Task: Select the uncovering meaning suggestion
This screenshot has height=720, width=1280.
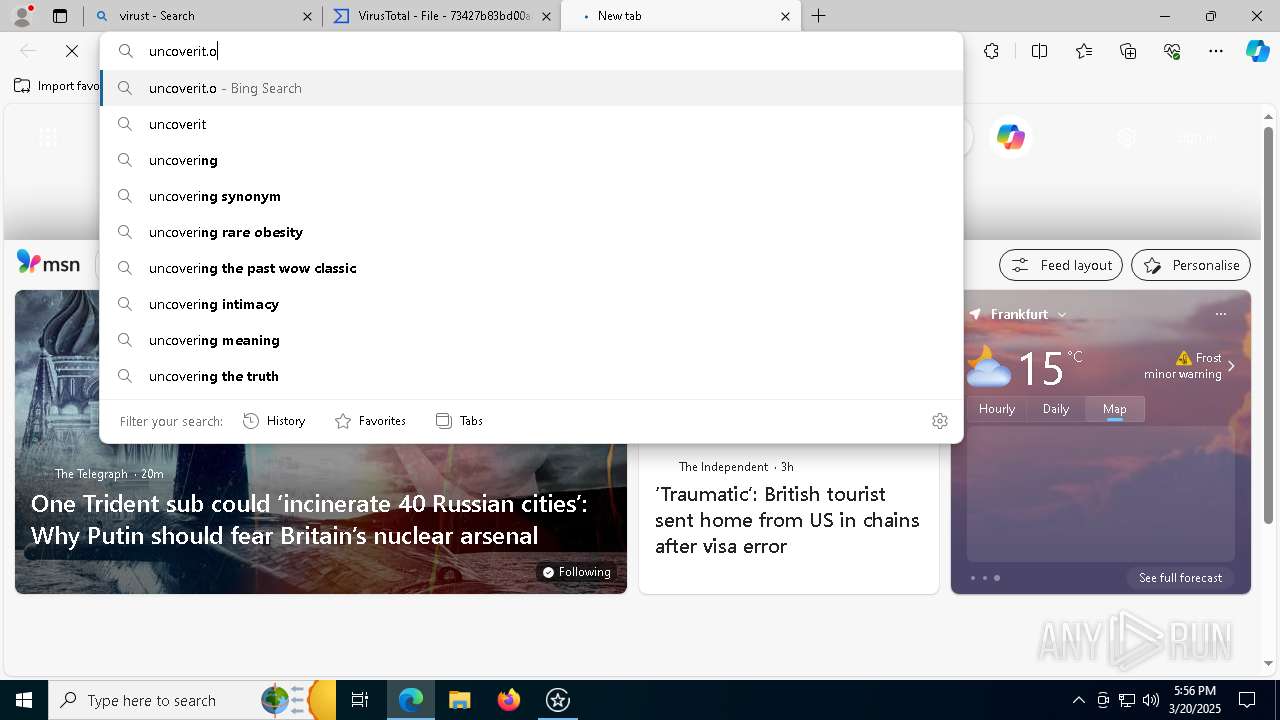Action: coord(532,340)
